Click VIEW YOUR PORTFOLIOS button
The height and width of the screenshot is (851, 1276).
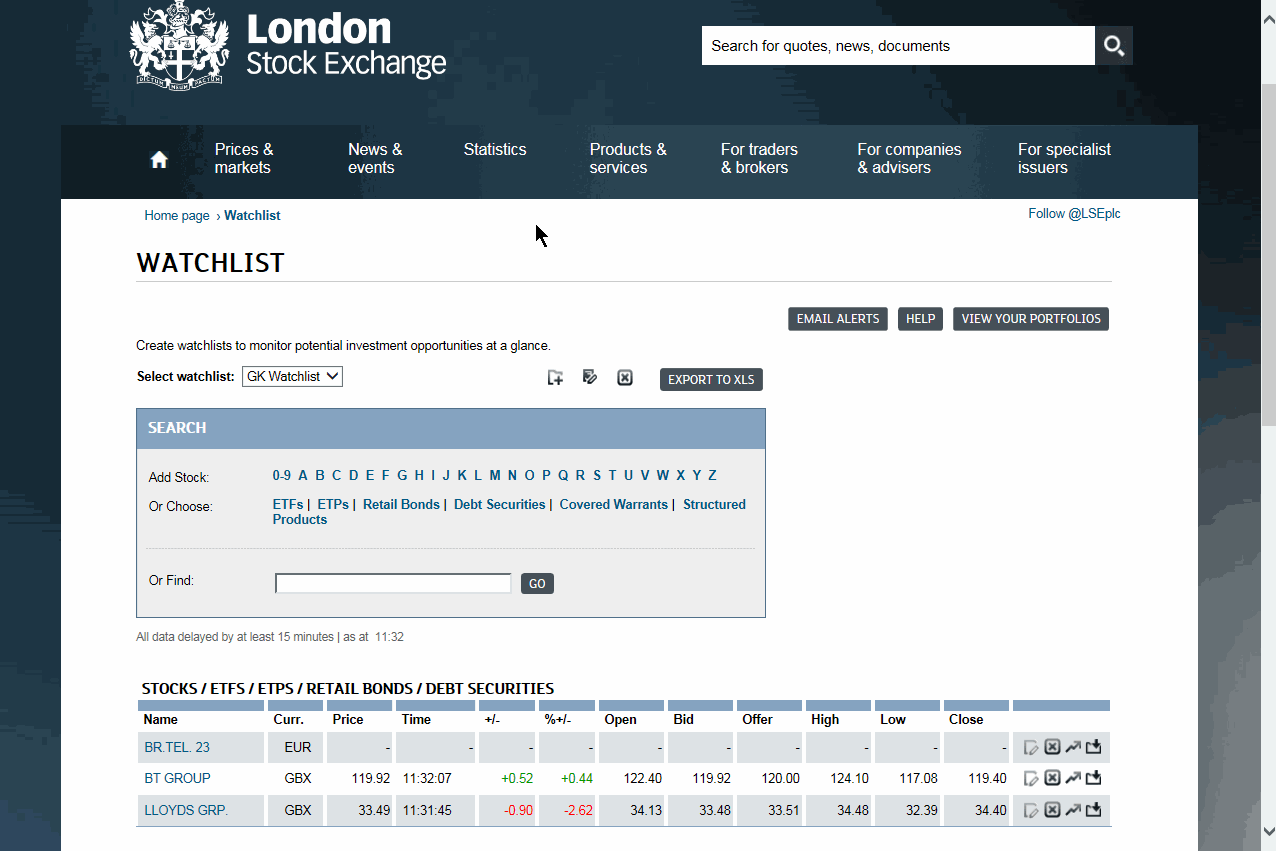pyautogui.click(x=1031, y=319)
